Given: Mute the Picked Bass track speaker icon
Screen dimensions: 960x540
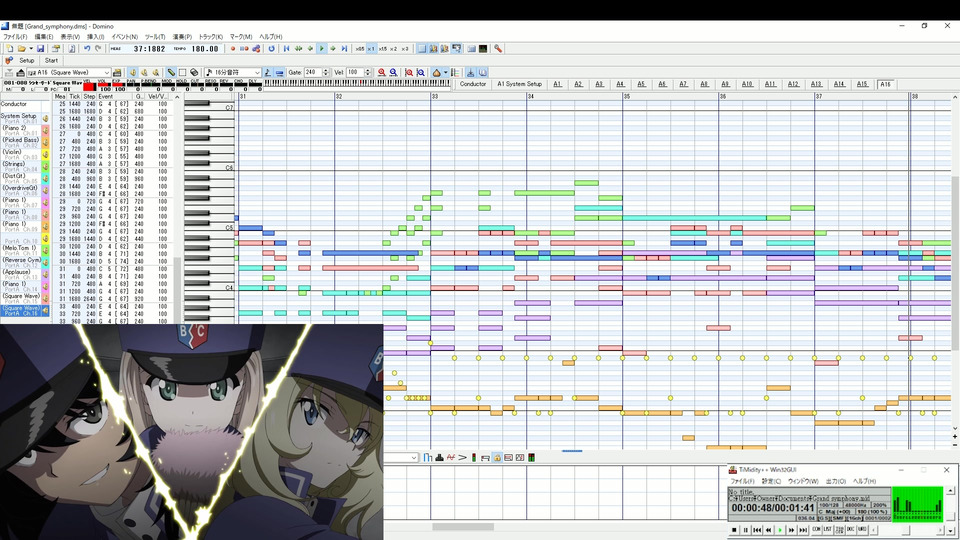Looking at the screenshot, I should 45,143.
